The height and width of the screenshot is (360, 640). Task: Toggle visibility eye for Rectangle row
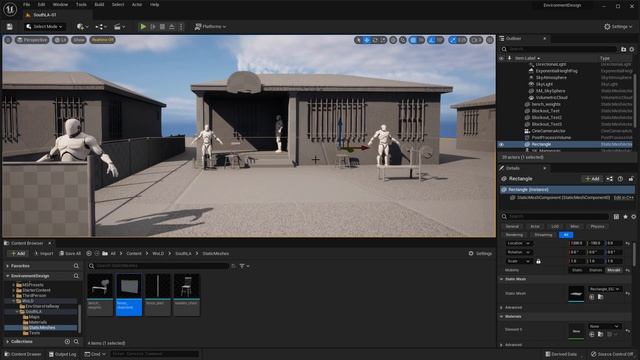(x=502, y=144)
